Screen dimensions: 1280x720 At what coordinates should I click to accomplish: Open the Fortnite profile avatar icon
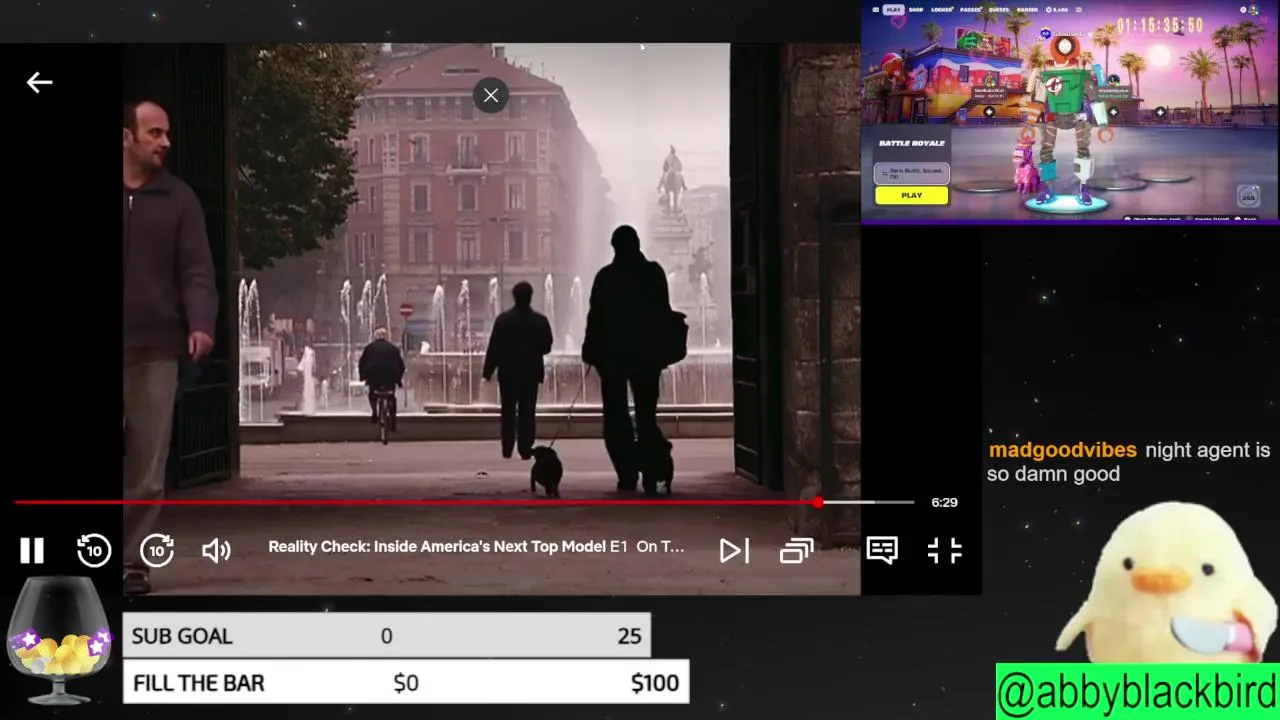1254,10
